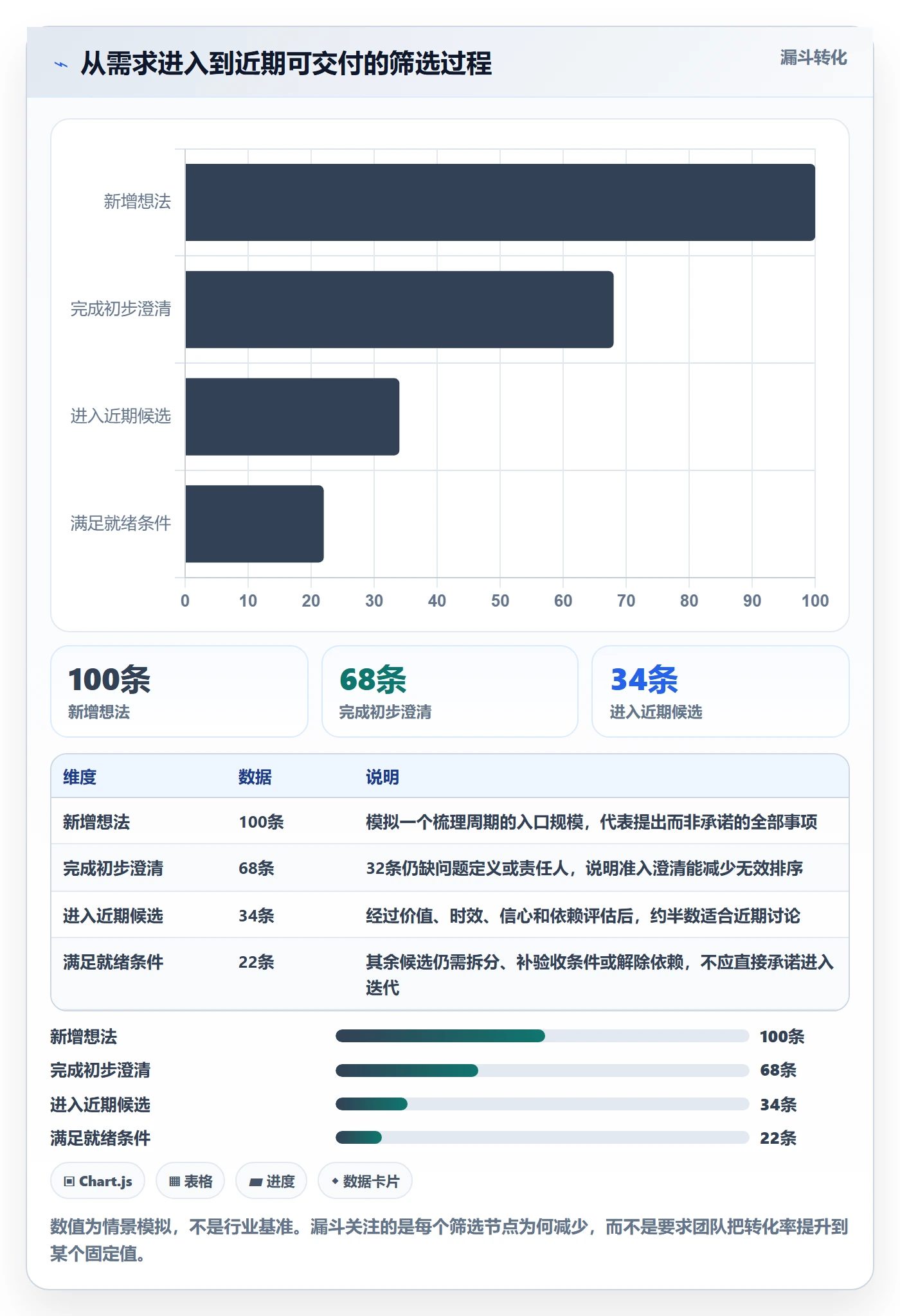Image resolution: width=900 pixels, height=1316 pixels.
Task: Click the 22条 value beside progress bar
Action: [778, 1138]
